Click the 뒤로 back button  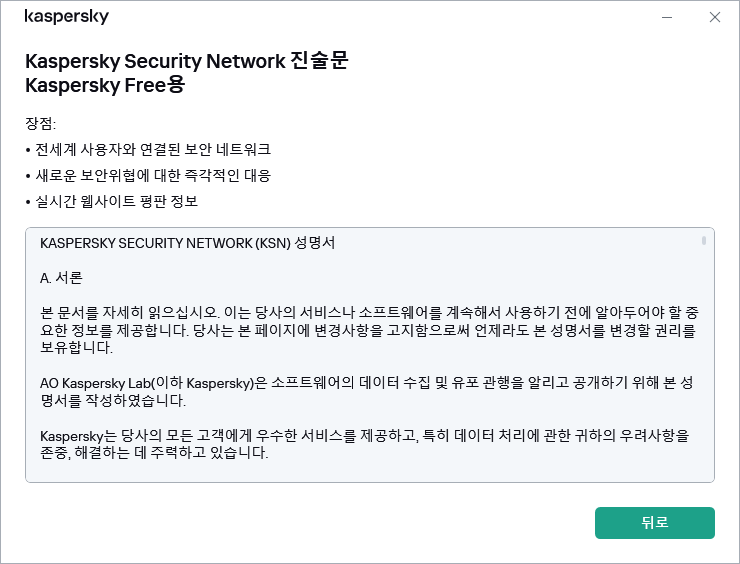[654, 523]
